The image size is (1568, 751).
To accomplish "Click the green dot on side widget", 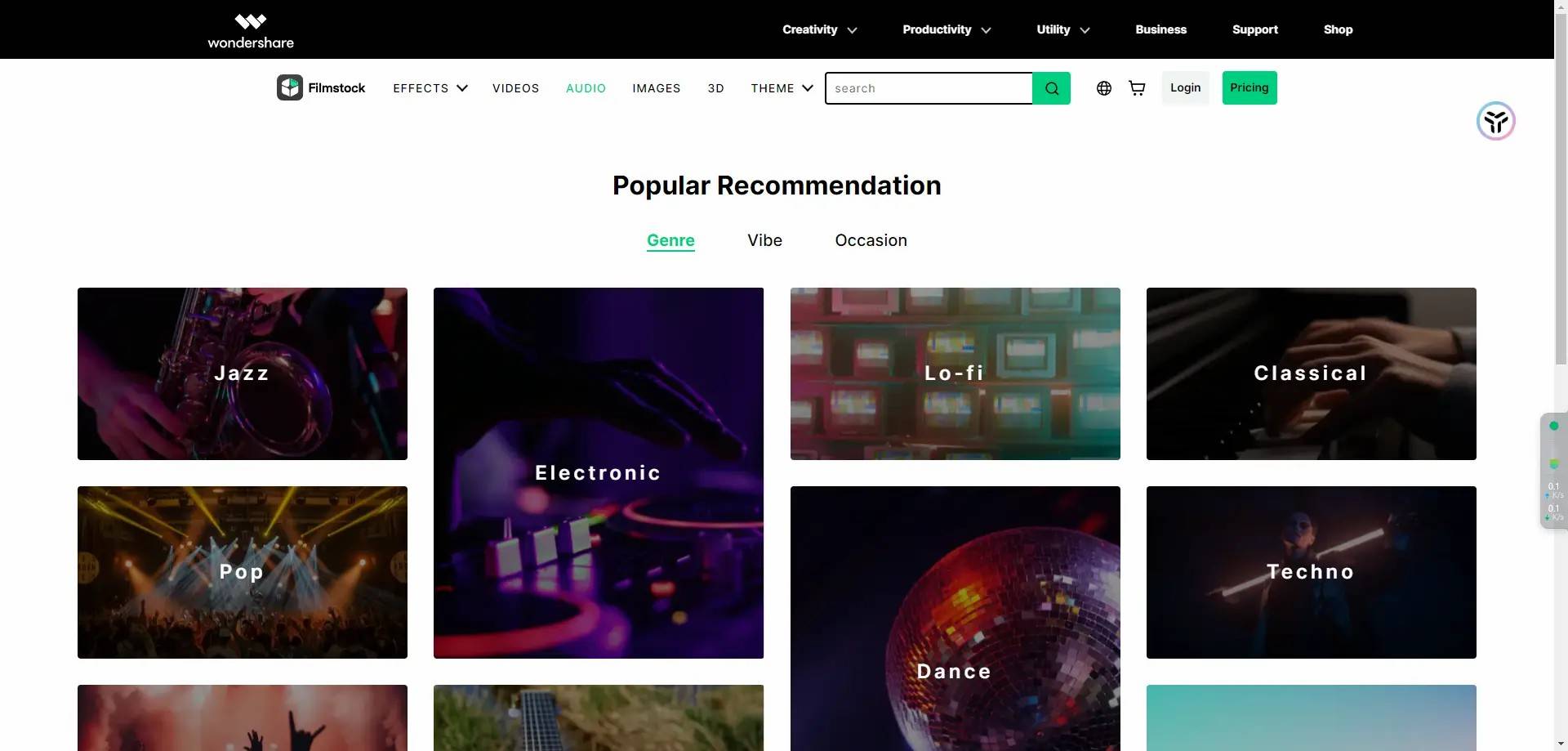I will click(x=1553, y=426).
